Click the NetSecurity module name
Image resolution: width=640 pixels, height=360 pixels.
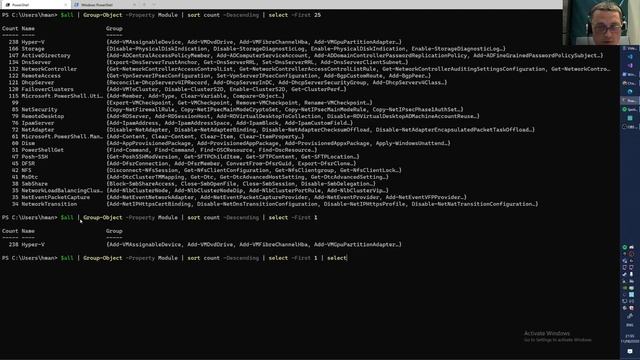click(x=40, y=109)
